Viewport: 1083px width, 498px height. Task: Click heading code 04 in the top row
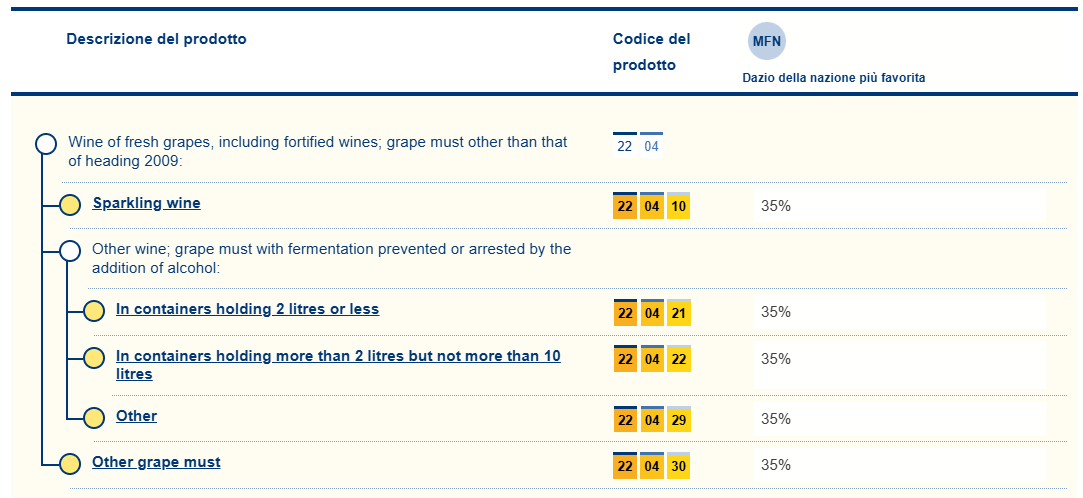[x=651, y=147]
